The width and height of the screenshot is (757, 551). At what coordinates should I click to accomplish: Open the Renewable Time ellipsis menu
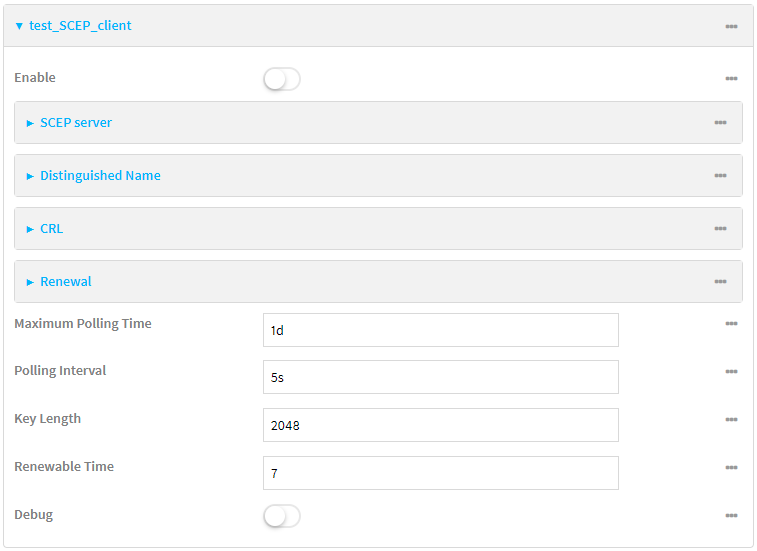[731, 468]
